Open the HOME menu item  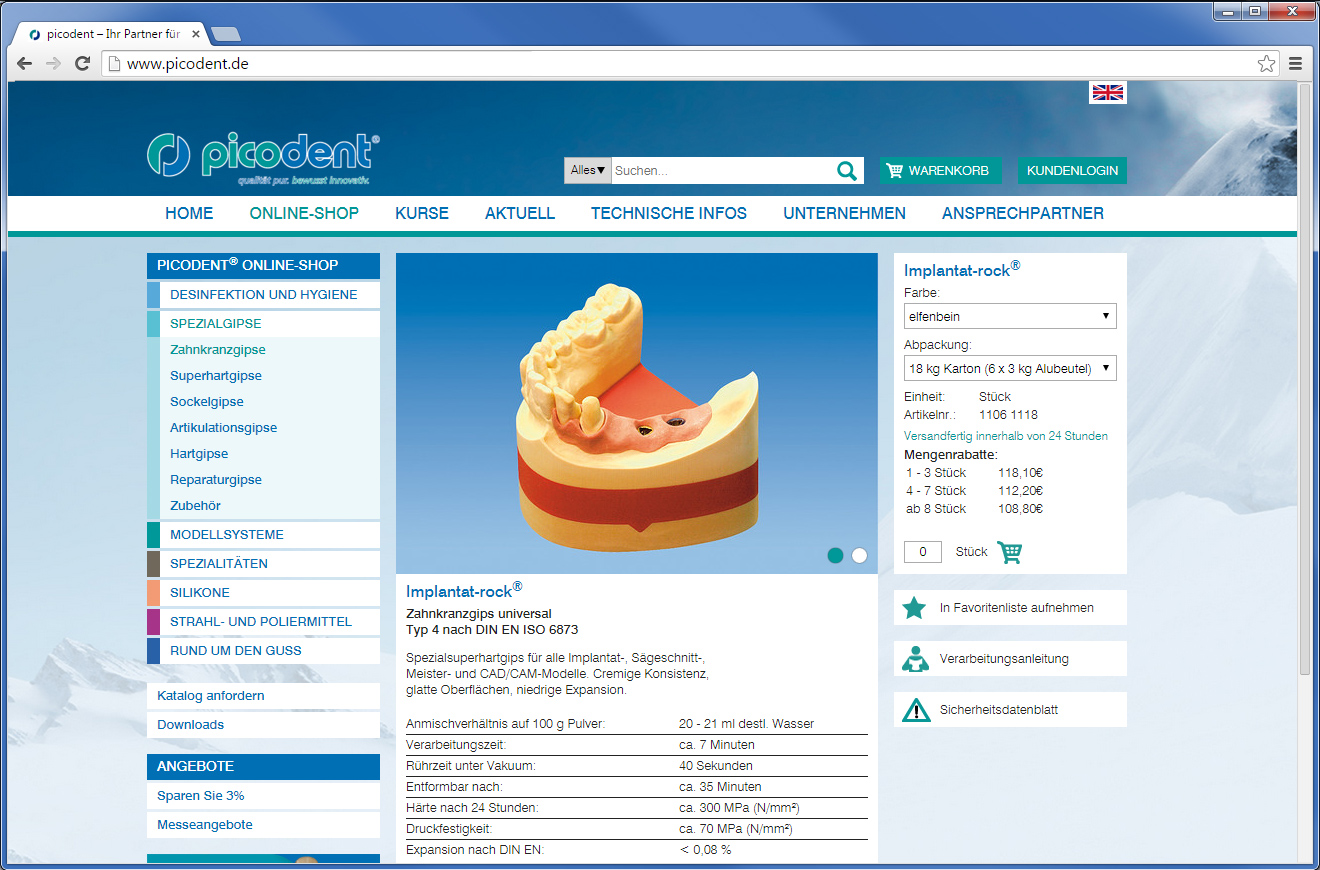(189, 213)
